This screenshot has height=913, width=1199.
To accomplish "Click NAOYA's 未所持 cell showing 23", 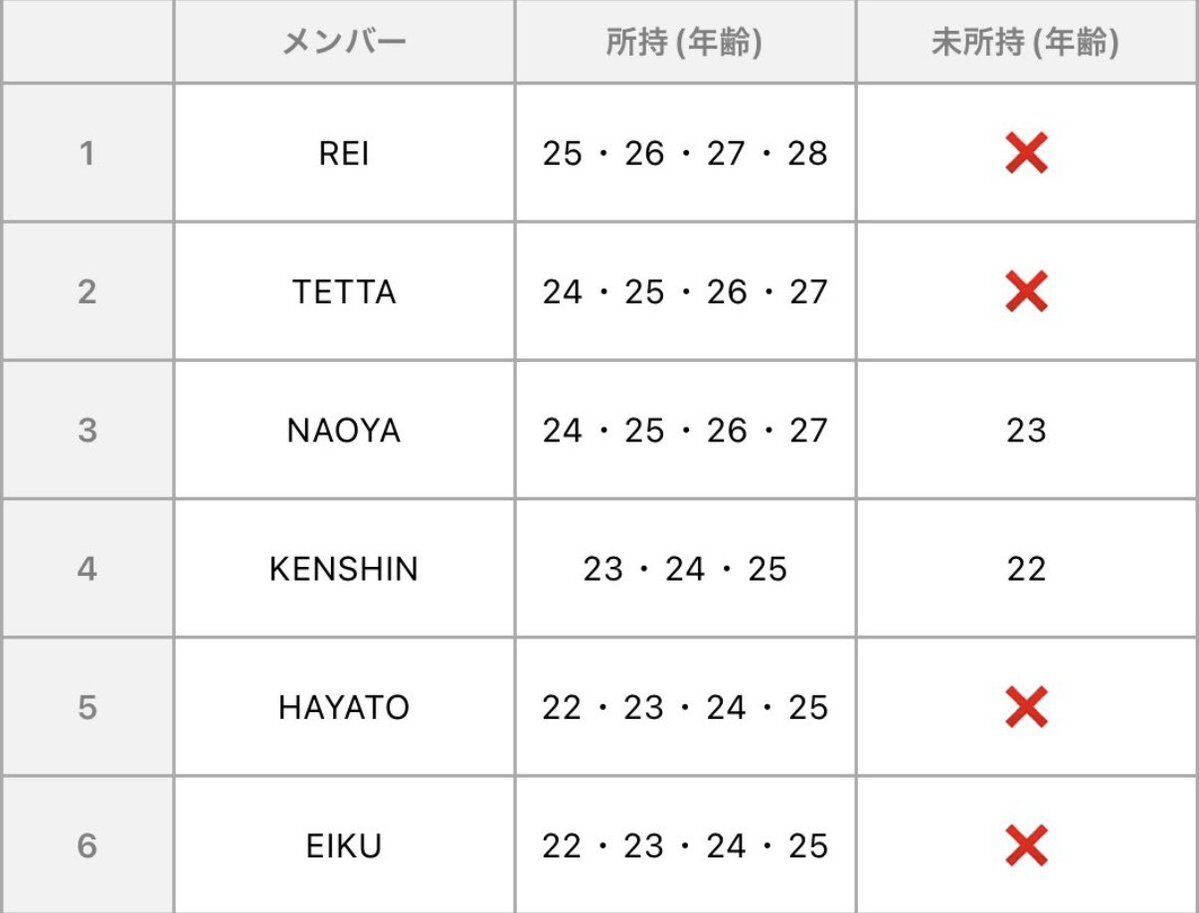I will (1026, 431).
